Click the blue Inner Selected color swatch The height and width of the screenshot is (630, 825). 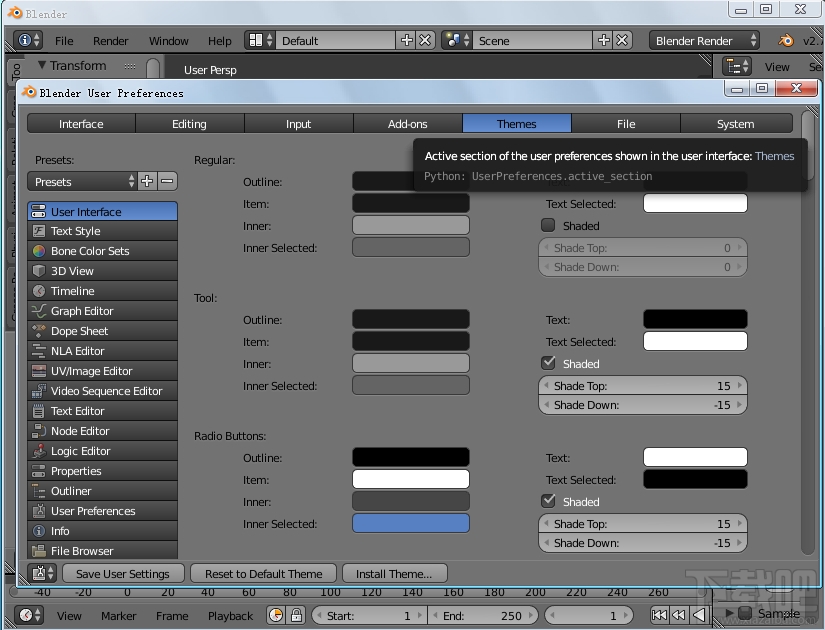[410, 523]
